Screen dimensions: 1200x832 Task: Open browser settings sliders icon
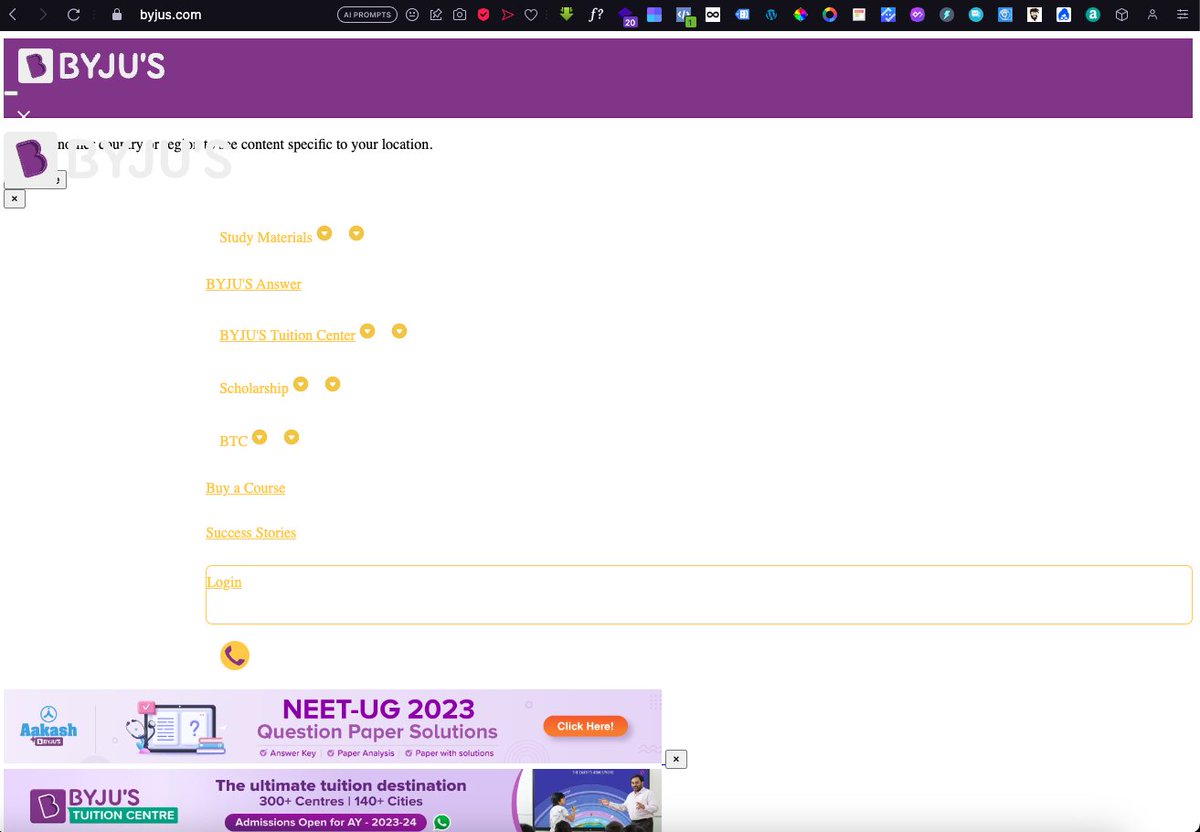(1183, 15)
